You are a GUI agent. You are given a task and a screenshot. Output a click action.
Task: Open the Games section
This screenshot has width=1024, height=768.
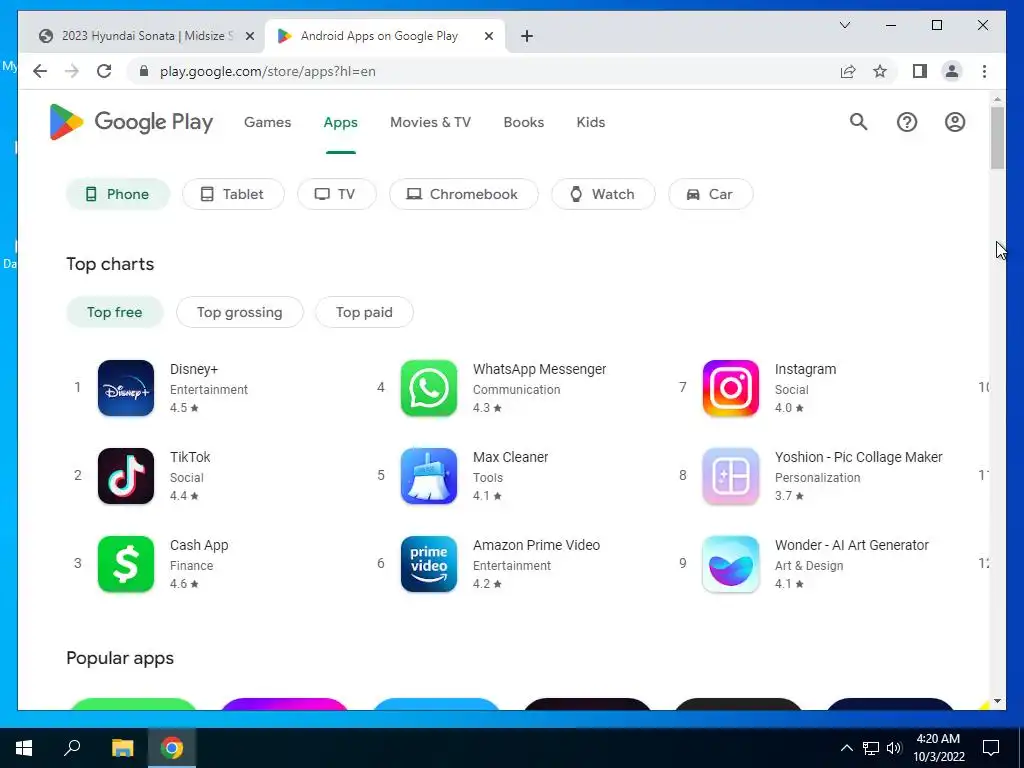268,122
